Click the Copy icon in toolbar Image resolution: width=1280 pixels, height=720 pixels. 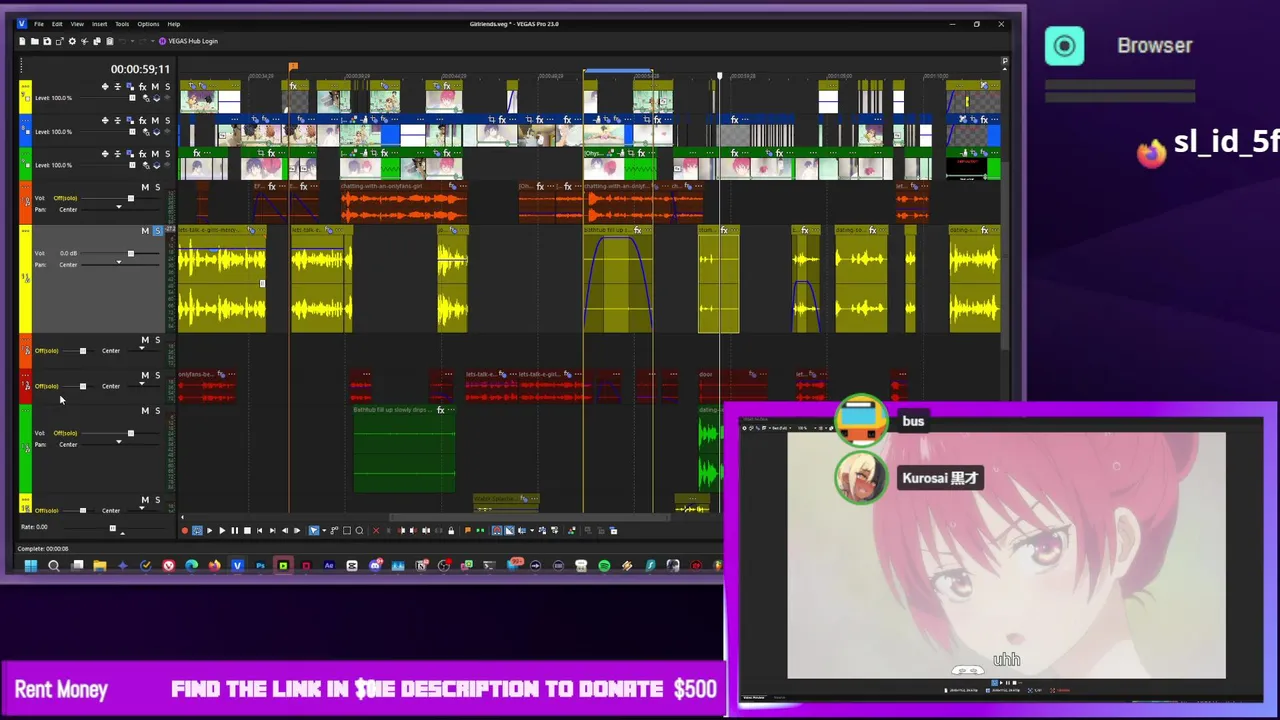[97, 41]
